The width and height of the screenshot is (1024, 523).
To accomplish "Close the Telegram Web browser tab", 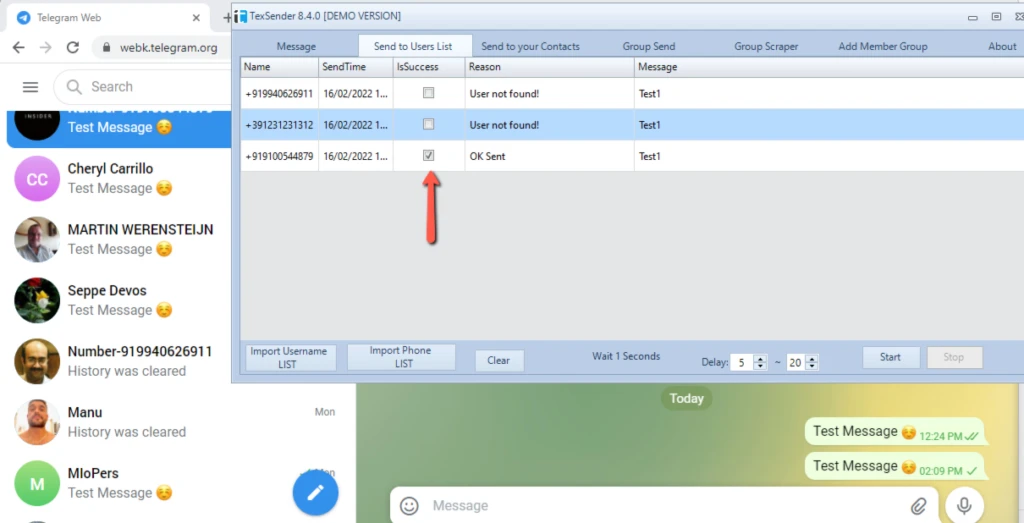I will [196, 18].
